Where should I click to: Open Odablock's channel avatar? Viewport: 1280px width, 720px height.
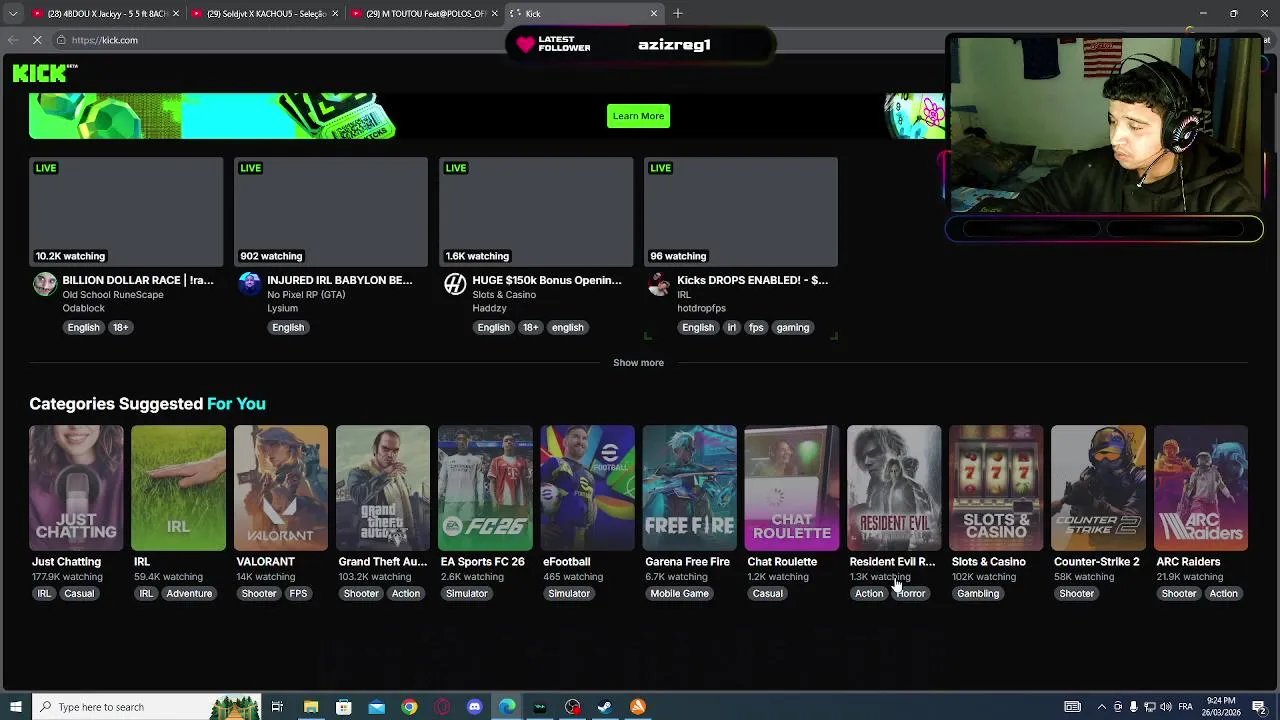[x=45, y=284]
